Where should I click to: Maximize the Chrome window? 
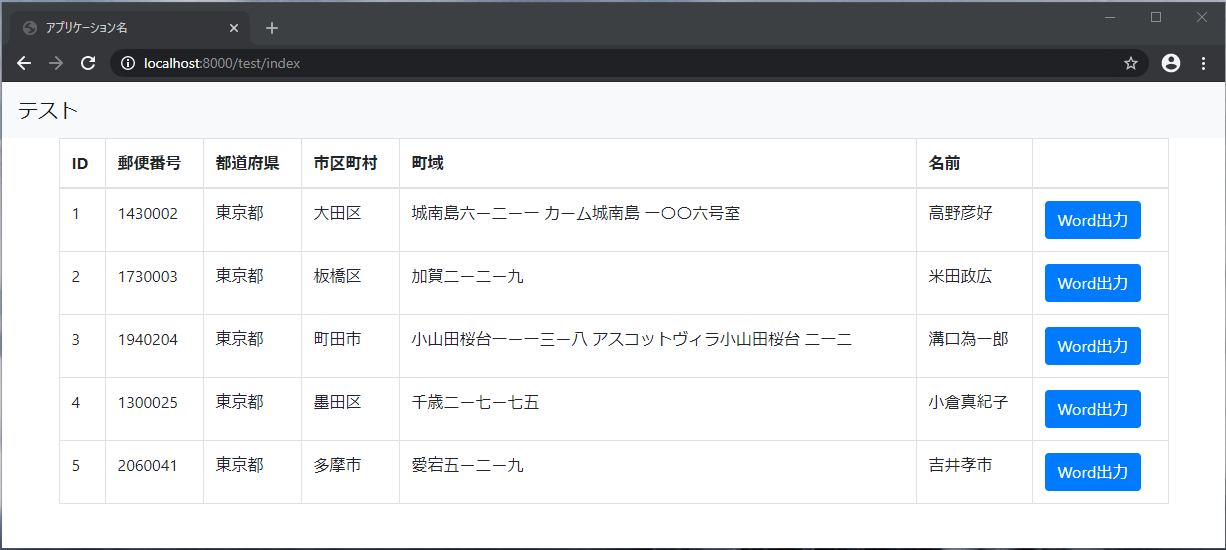(1156, 17)
